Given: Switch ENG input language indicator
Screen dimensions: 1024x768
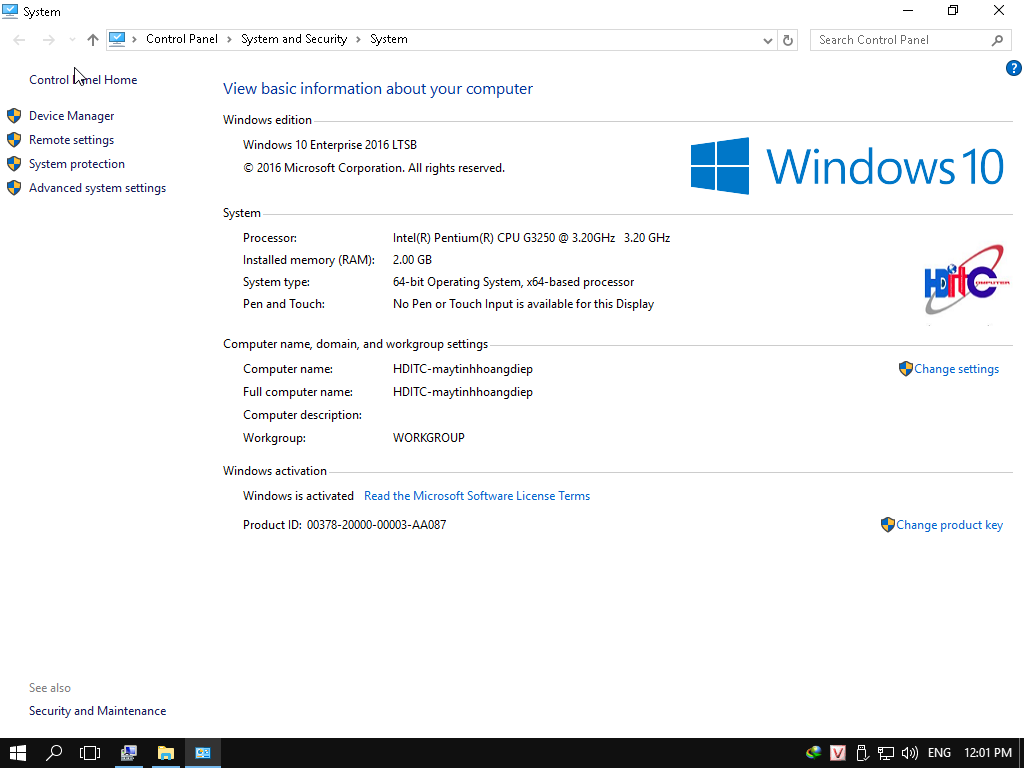Looking at the screenshot, I should pos(939,753).
